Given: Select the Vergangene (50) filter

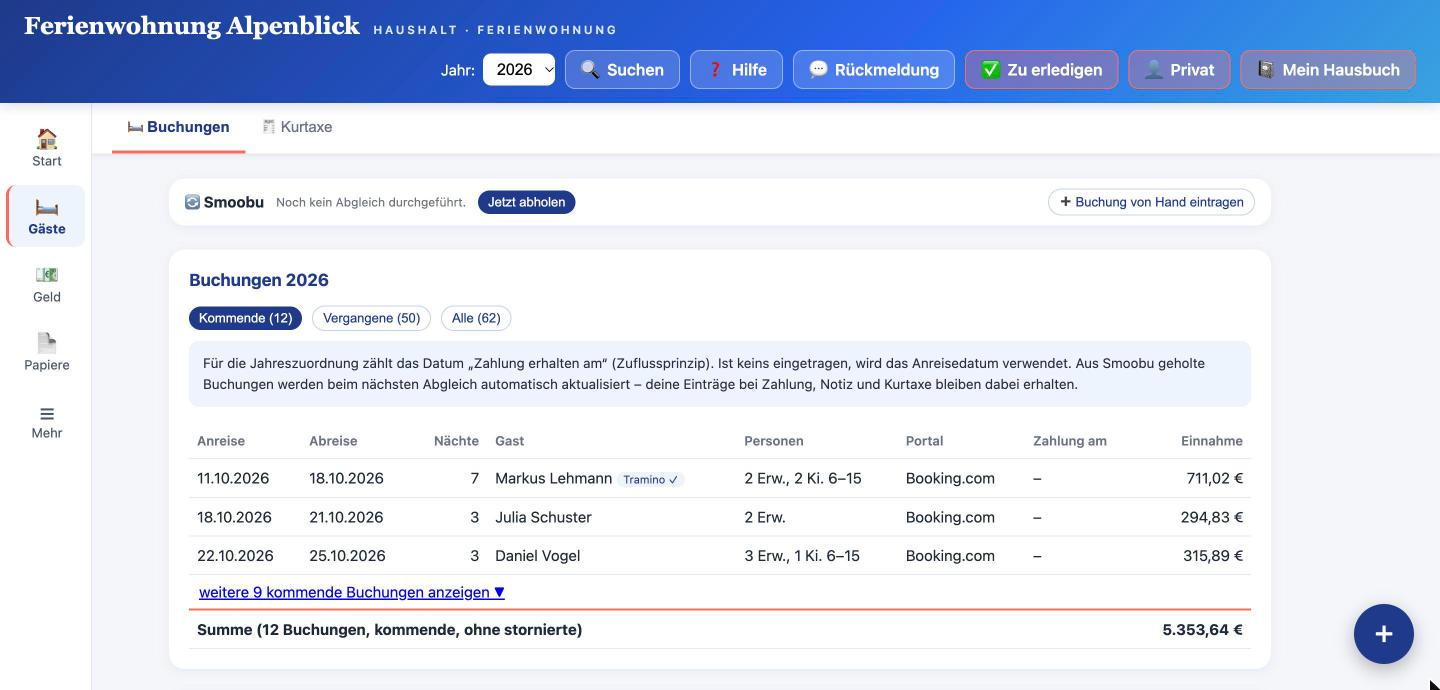Looking at the screenshot, I should (x=371, y=318).
